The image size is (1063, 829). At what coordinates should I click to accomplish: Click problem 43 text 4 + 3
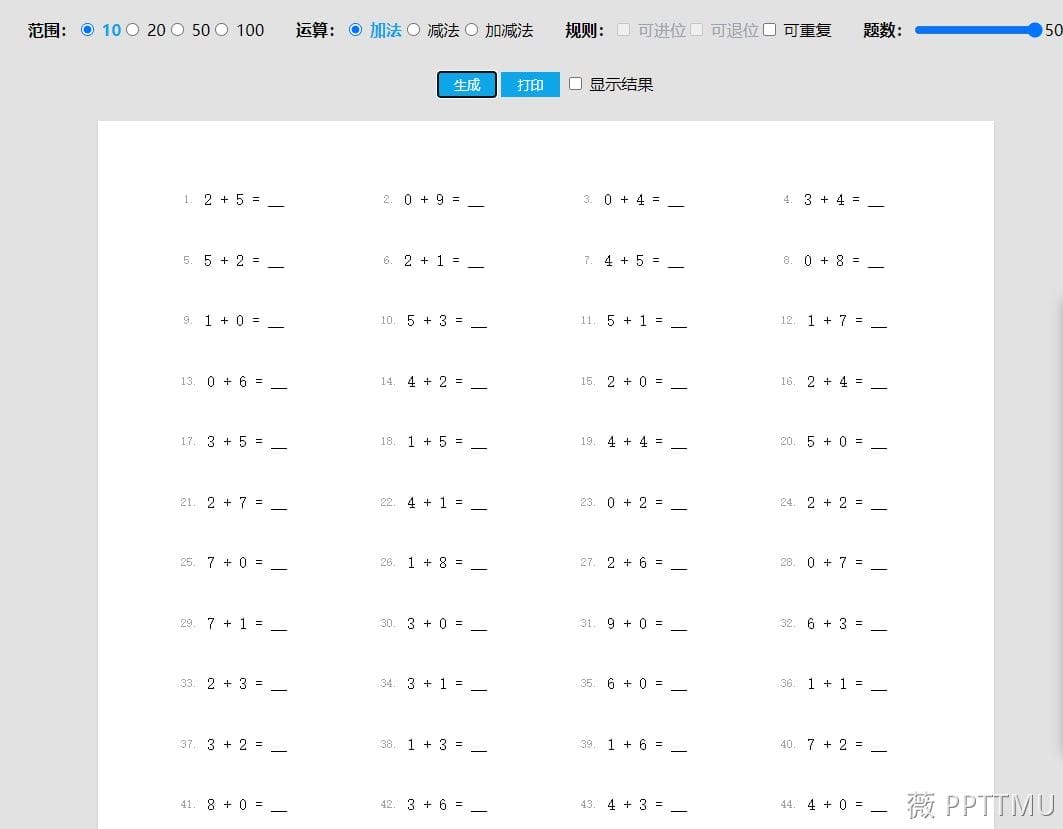pyautogui.click(x=626, y=805)
